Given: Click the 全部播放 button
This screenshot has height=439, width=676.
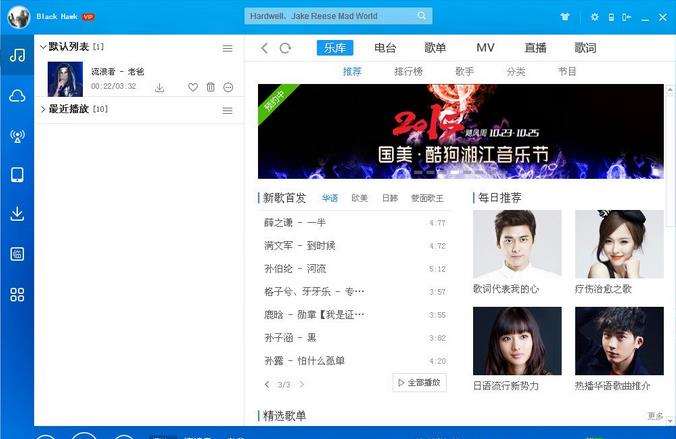Looking at the screenshot, I should point(419,383).
